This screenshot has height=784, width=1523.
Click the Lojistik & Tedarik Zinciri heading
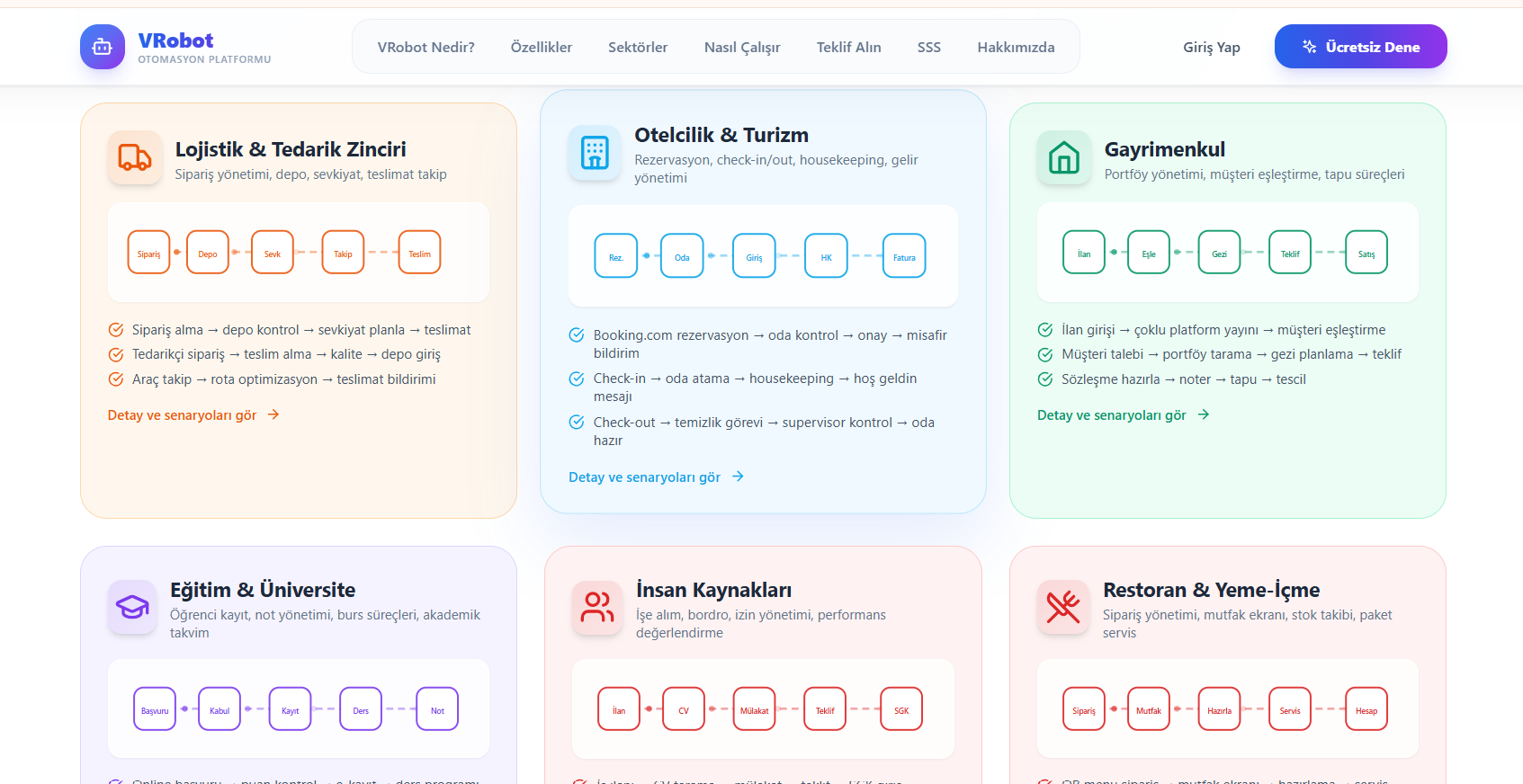[x=291, y=149]
